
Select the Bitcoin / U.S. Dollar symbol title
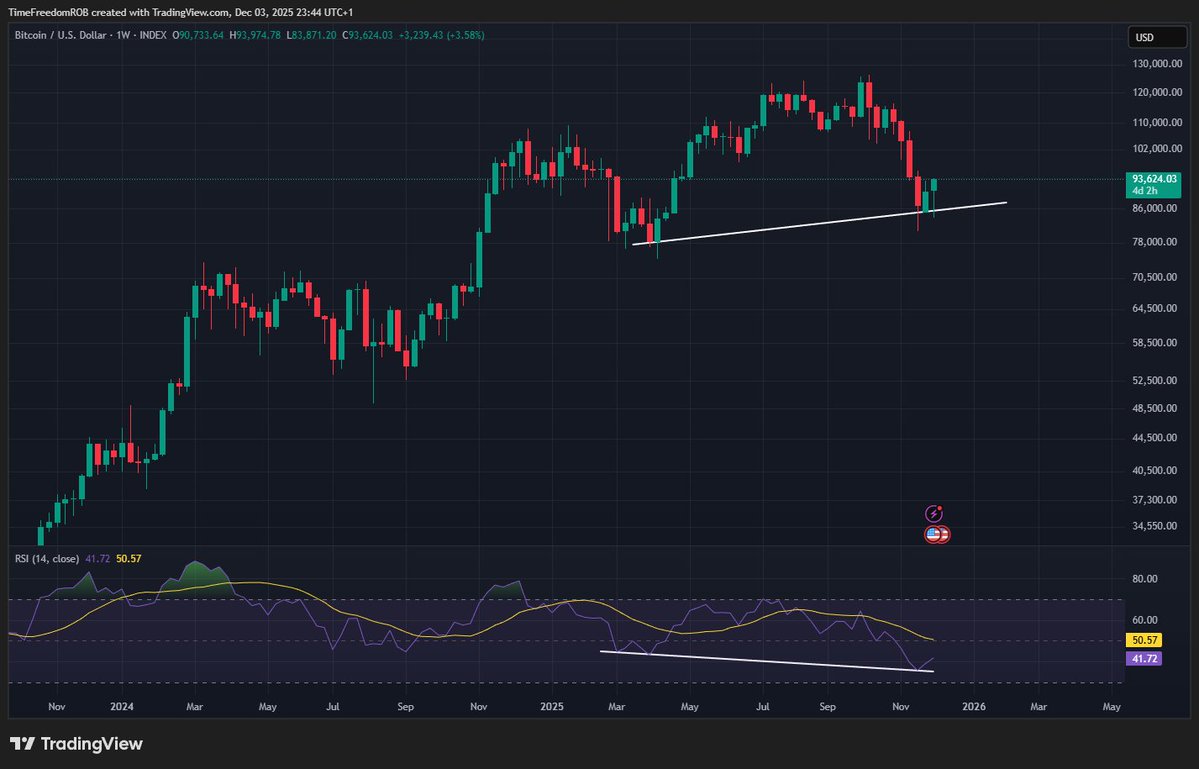pyautogui.click(x=60, y=35)
